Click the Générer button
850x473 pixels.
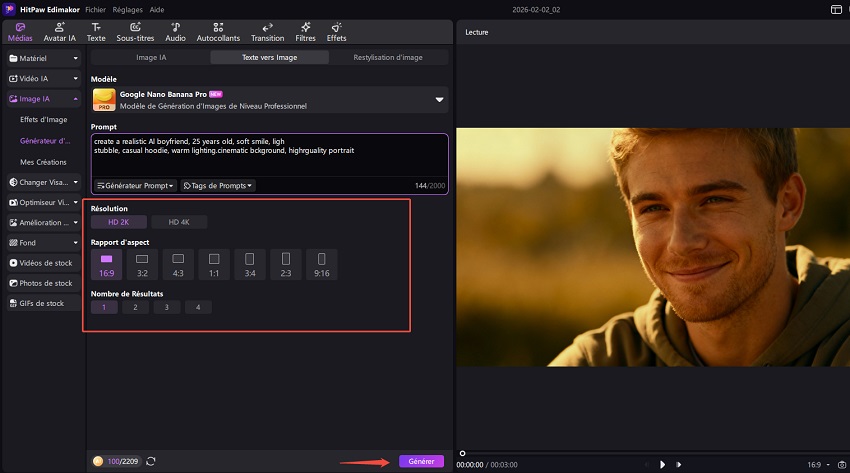(x=421, y=461)
